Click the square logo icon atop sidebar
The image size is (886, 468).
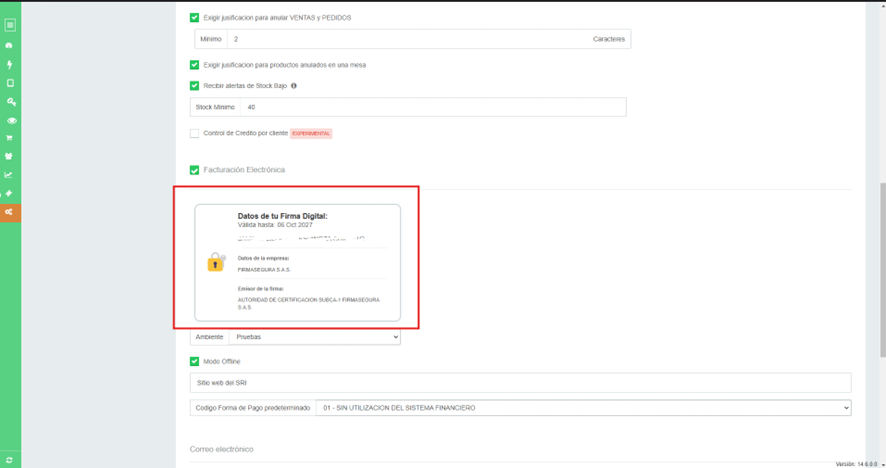[x=10, y=25]
